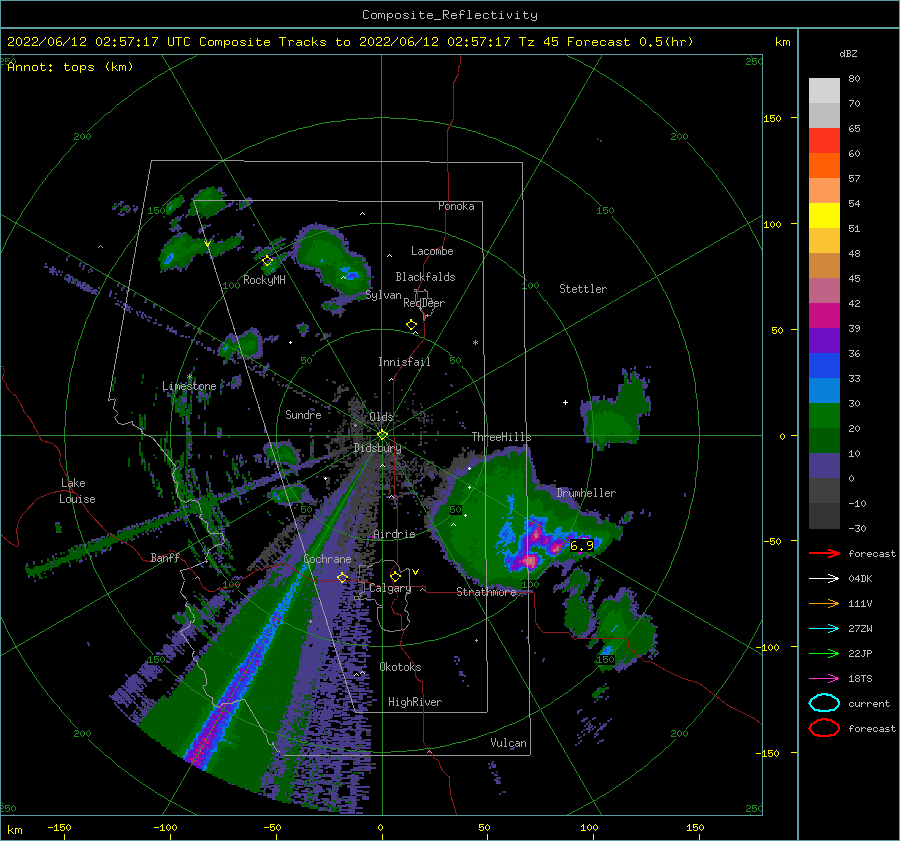Click the RedDeer city label
The image size is (900, 841).
[x=424, y=303]
